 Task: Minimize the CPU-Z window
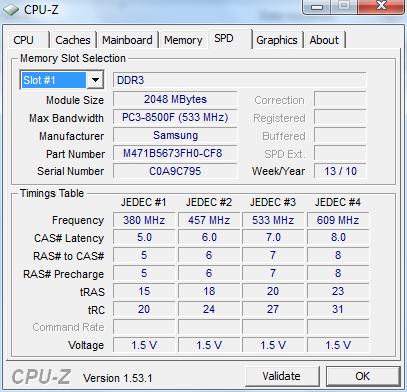(x=317, y=7)
